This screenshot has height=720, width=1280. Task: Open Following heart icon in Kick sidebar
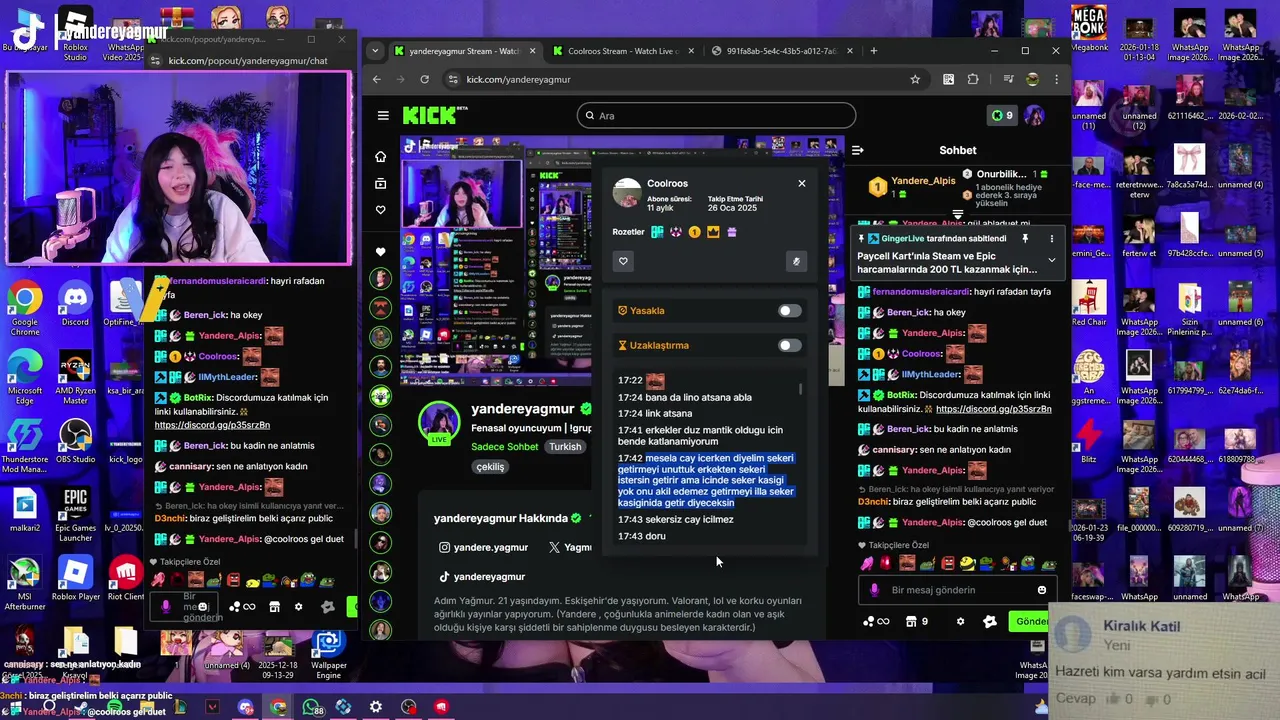coord(380,210)
